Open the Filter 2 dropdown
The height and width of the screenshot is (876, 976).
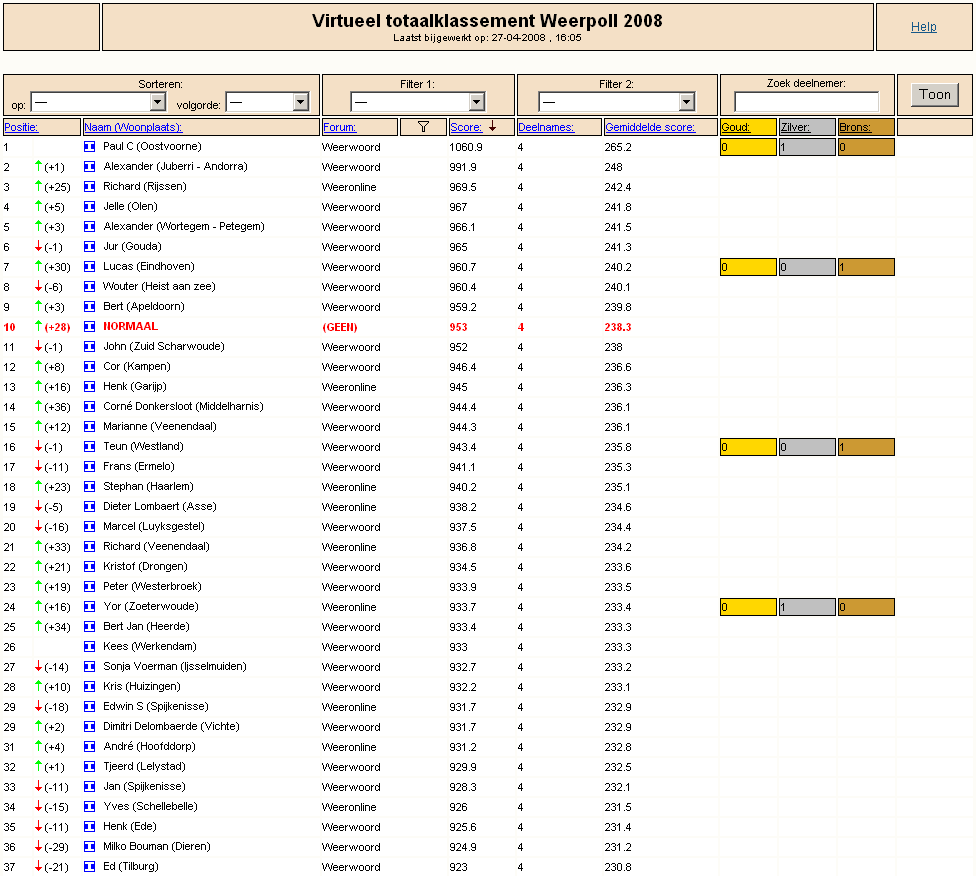617,101
